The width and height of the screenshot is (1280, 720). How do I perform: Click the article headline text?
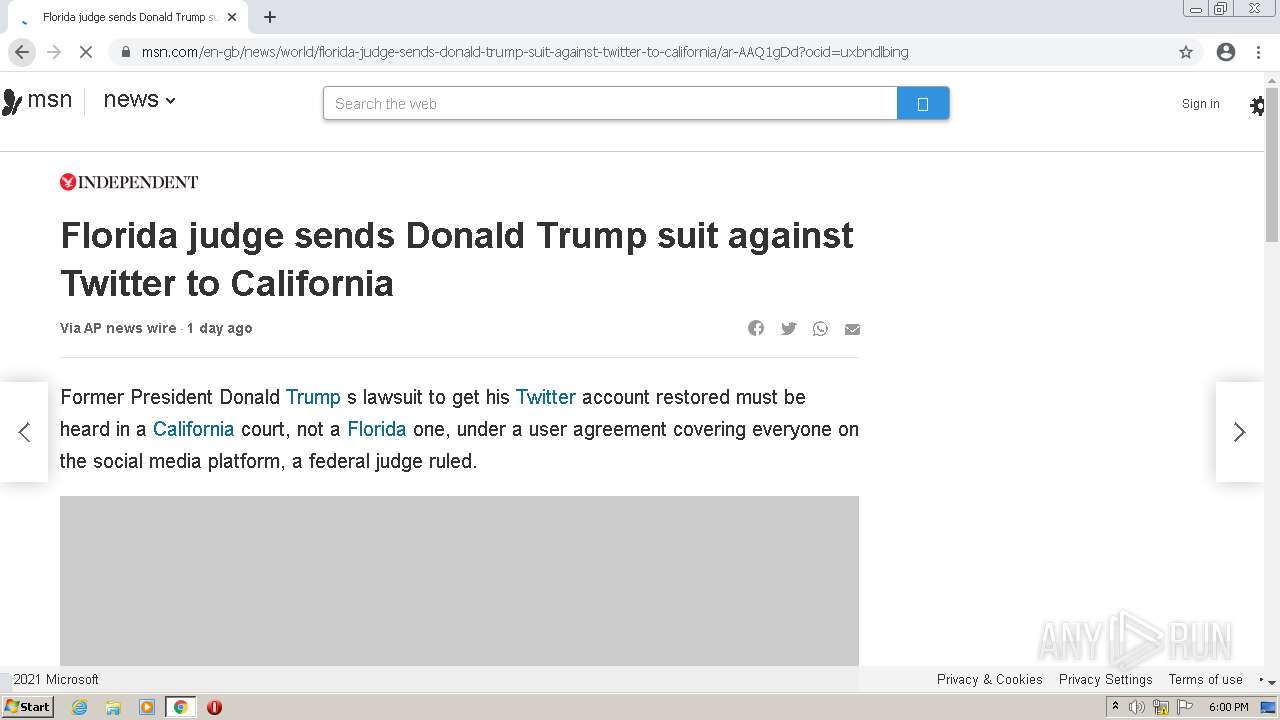coord(457,259)
